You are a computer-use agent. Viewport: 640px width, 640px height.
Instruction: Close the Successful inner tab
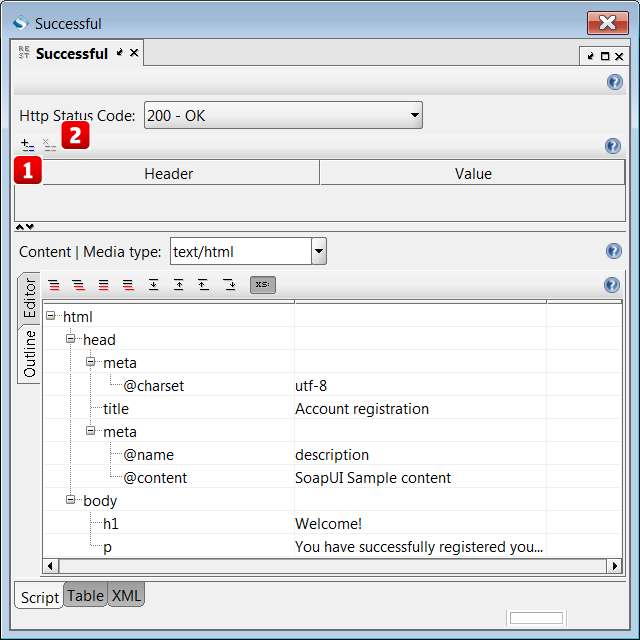pos(134,53)
